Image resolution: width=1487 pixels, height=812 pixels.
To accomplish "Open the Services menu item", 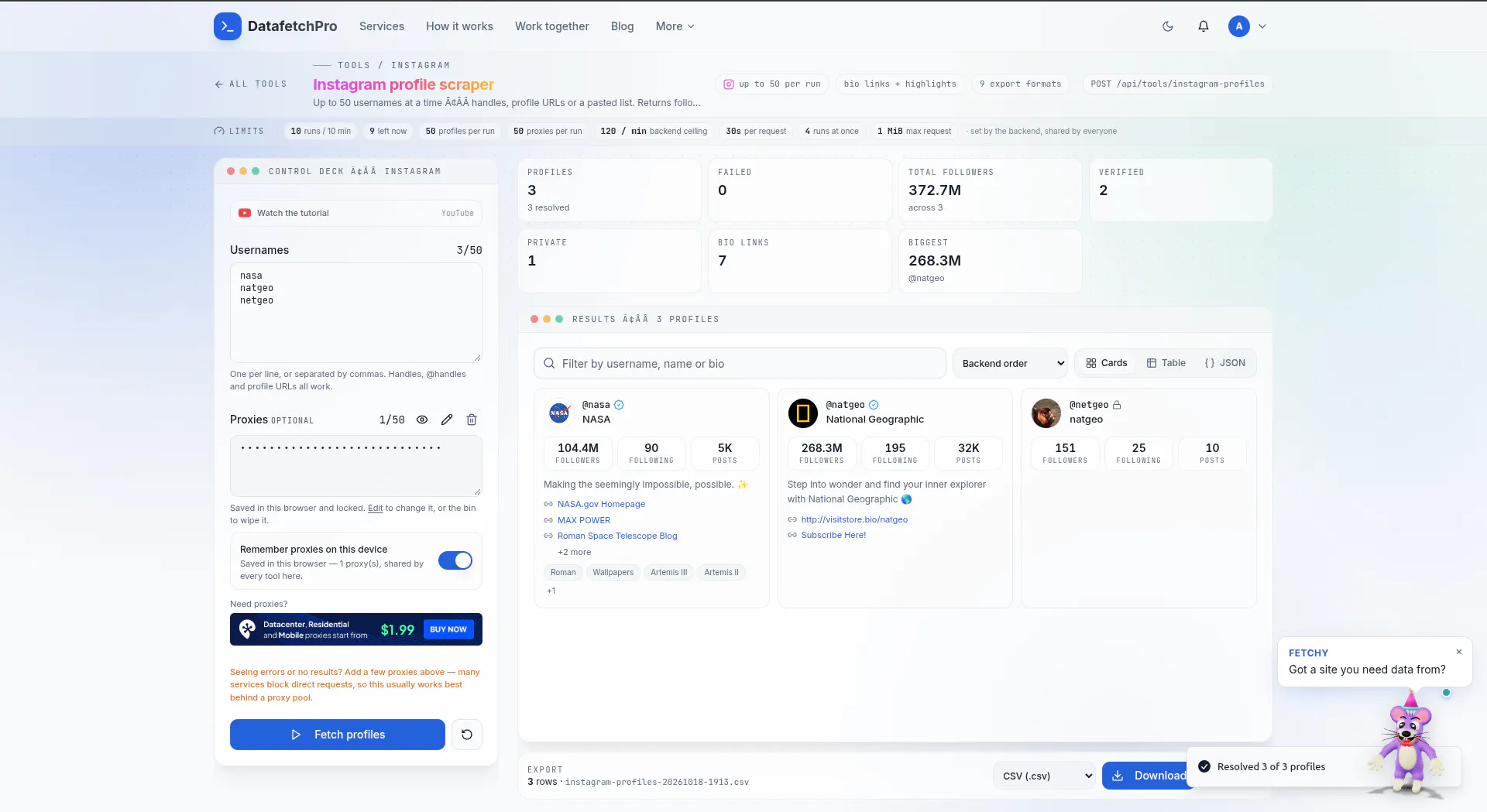I will (382, 26).
